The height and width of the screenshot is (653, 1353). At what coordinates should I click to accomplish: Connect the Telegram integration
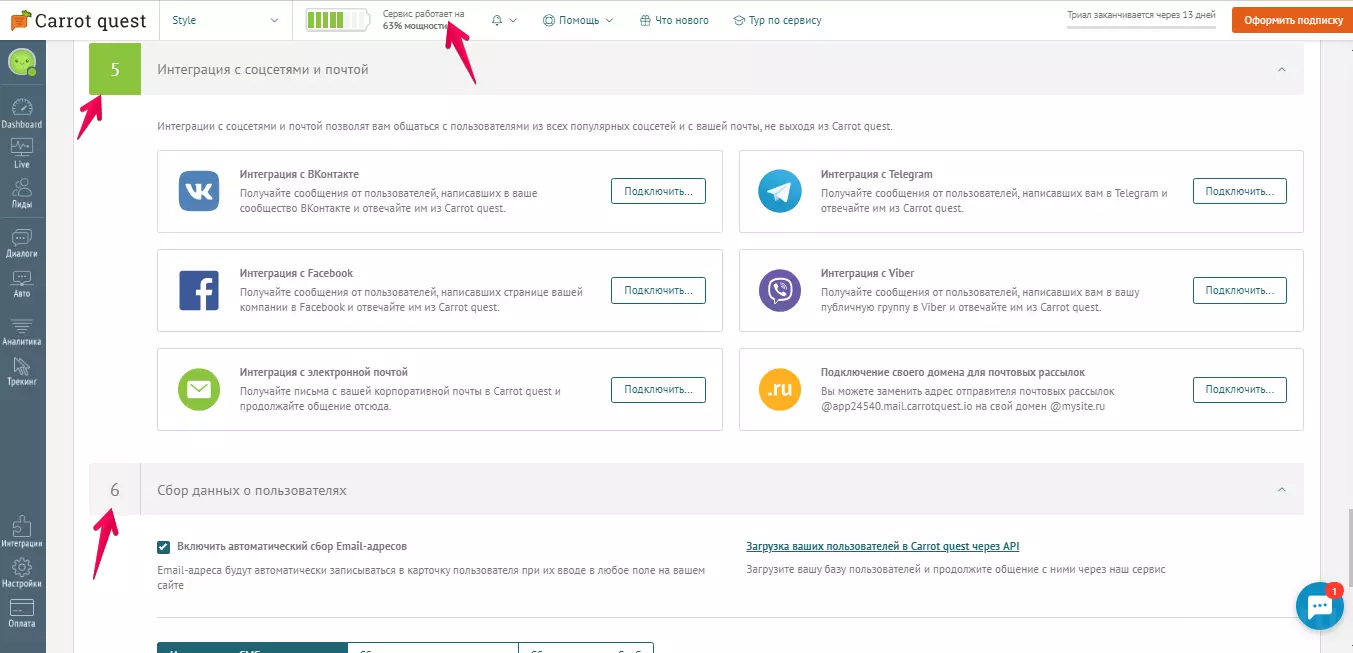click(x=1239, y=191)
